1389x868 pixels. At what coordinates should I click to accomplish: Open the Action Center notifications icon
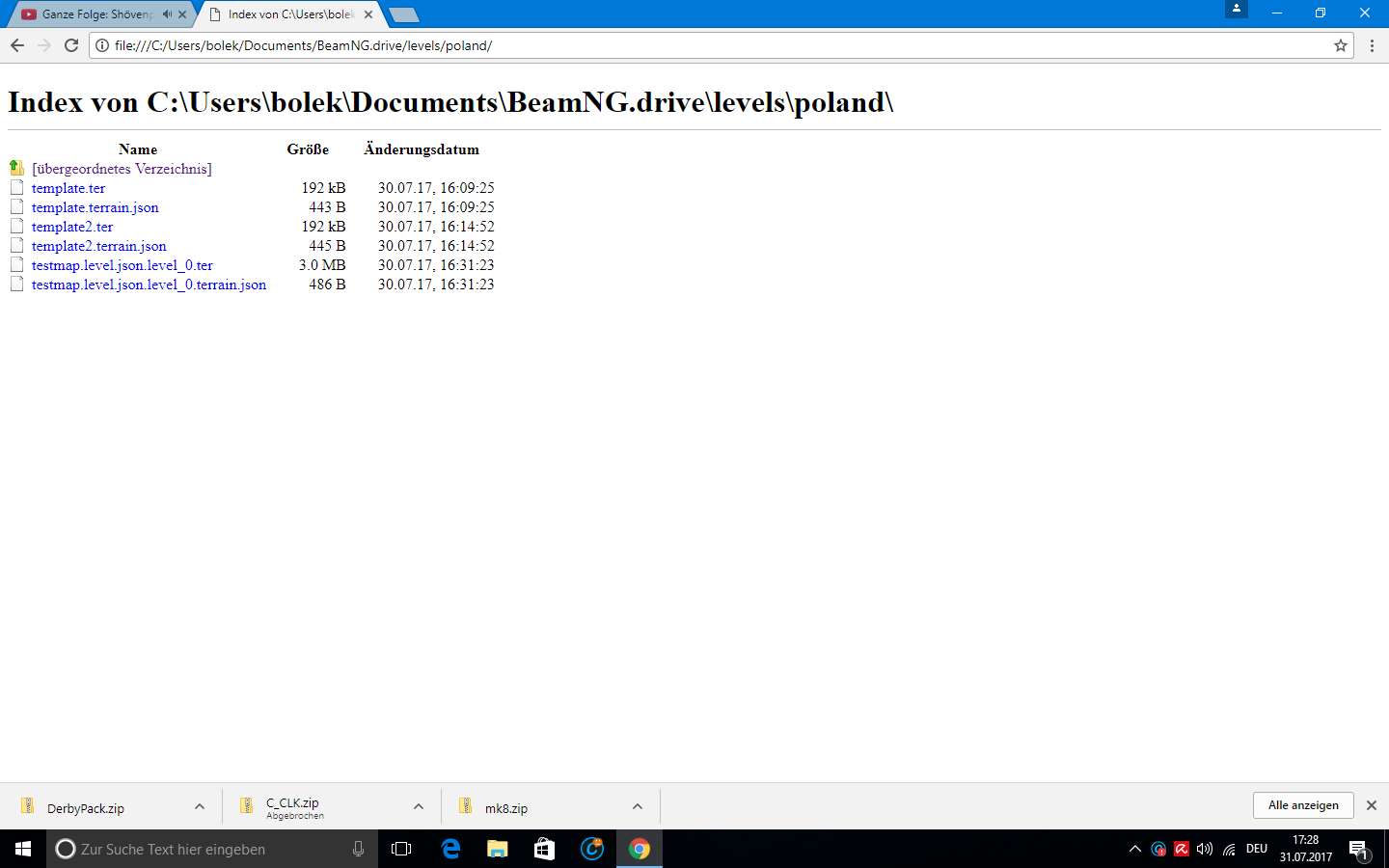coord(1359,849)
